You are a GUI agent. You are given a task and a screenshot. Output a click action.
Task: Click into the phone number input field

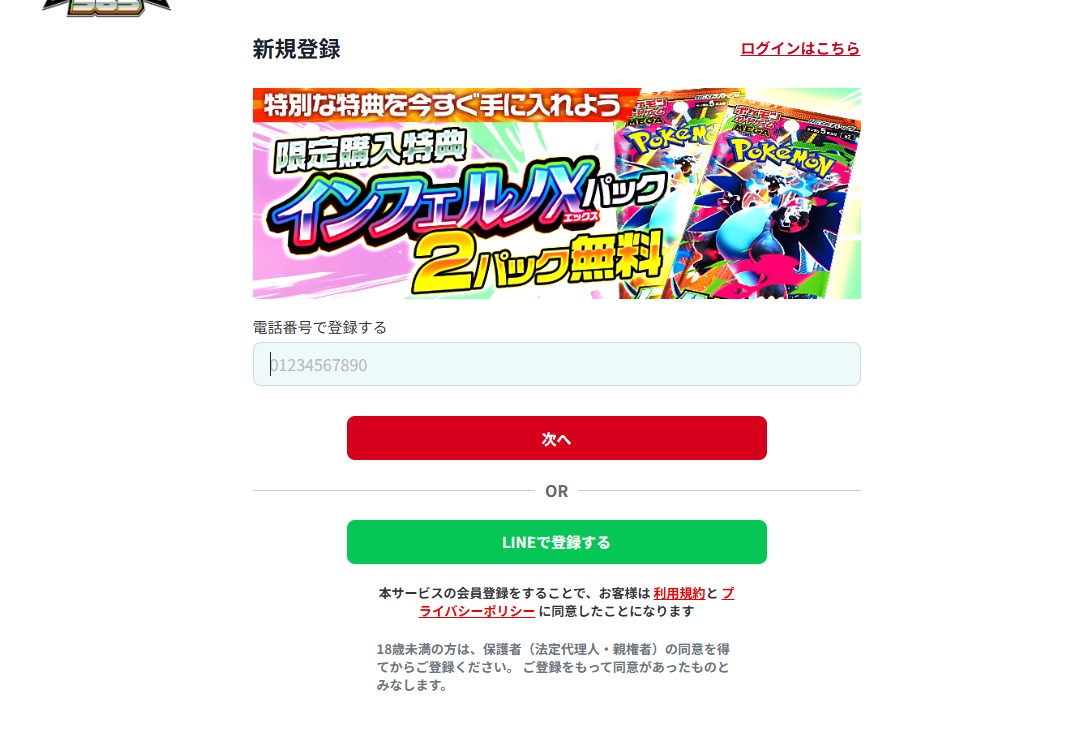(556, 364)
